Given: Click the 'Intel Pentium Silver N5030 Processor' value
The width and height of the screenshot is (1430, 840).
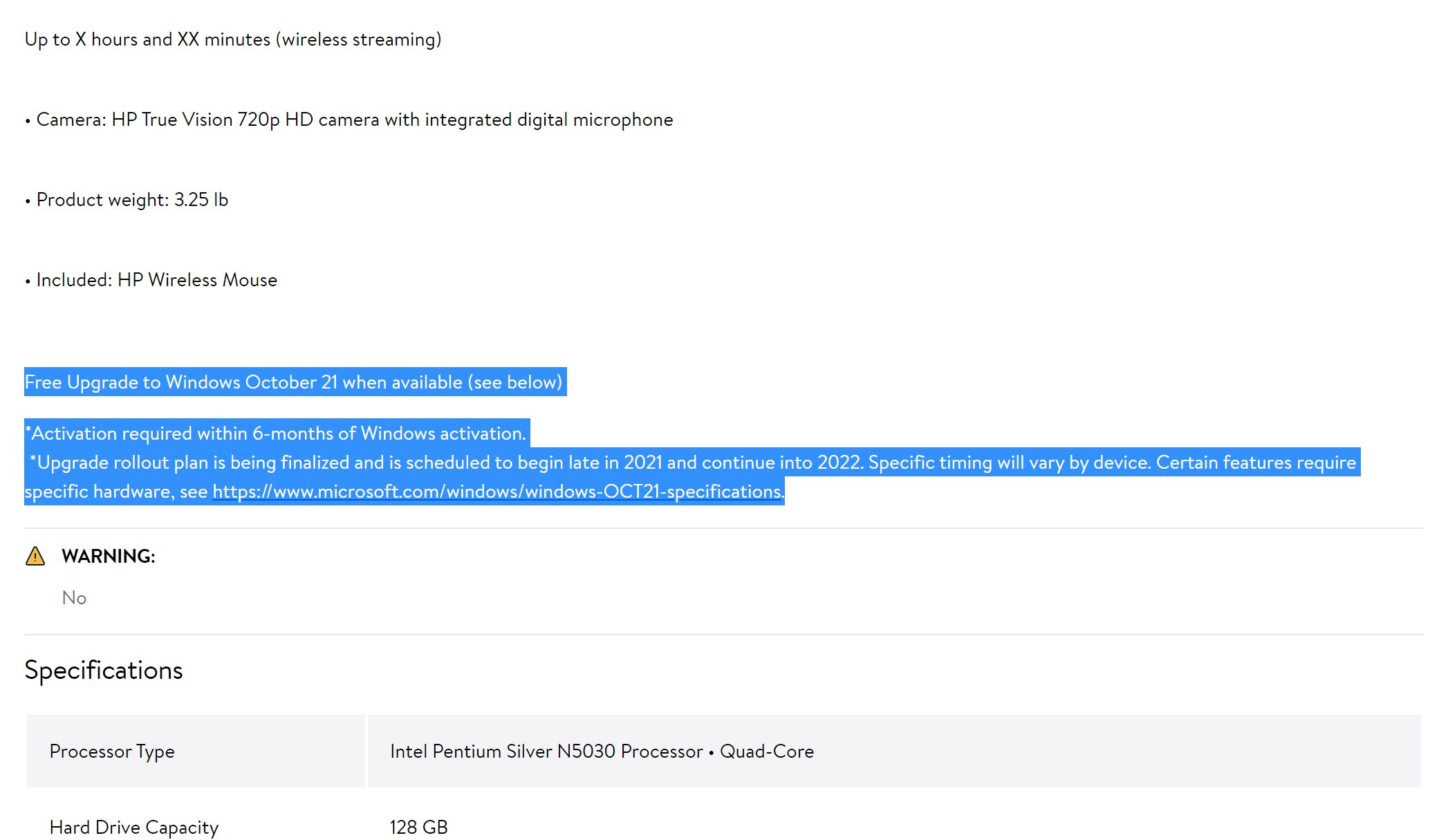Looking at the screenshot, I should pyautogui.click(x=602, y=751).
